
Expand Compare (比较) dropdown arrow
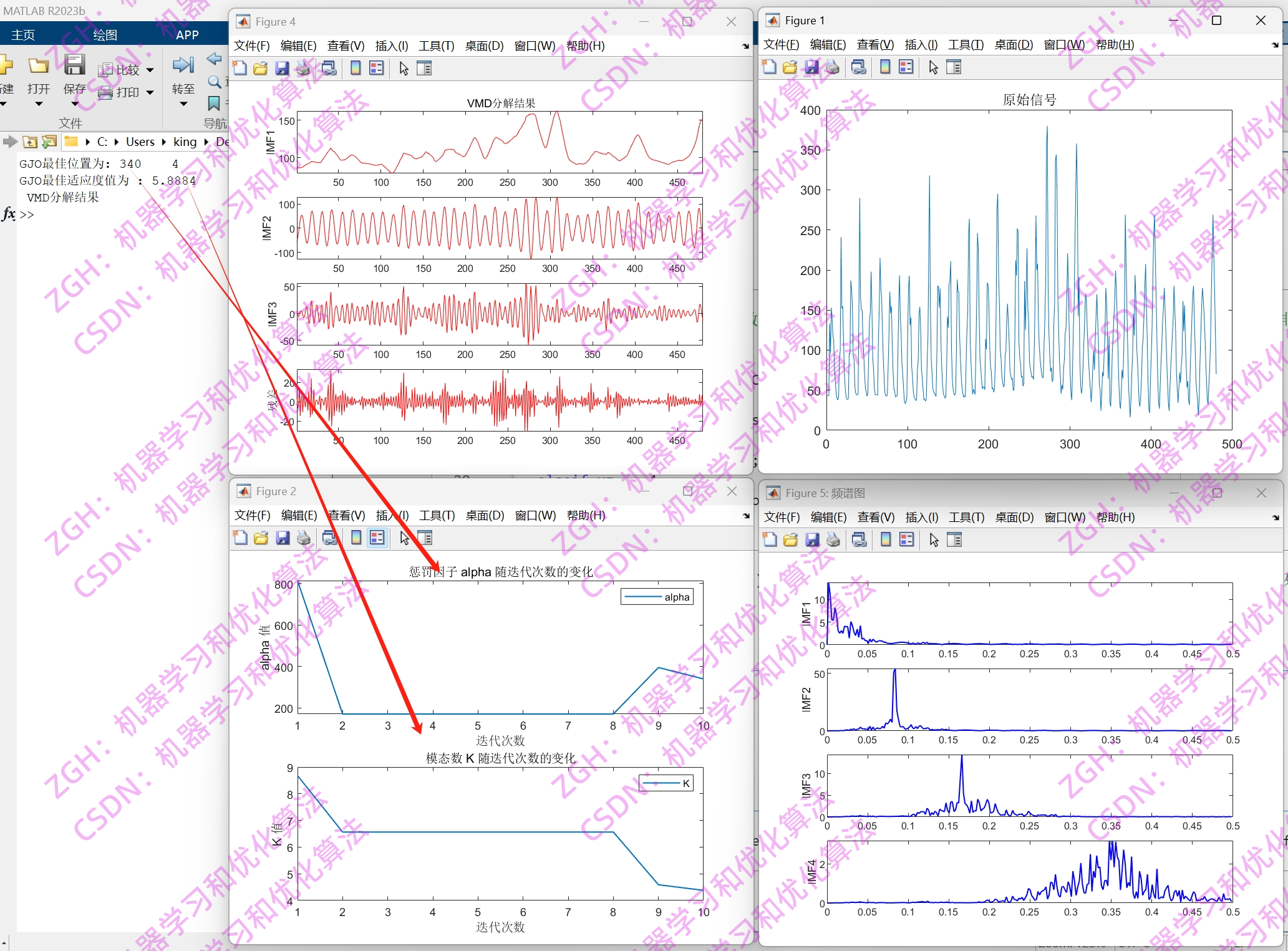point(150,70)
